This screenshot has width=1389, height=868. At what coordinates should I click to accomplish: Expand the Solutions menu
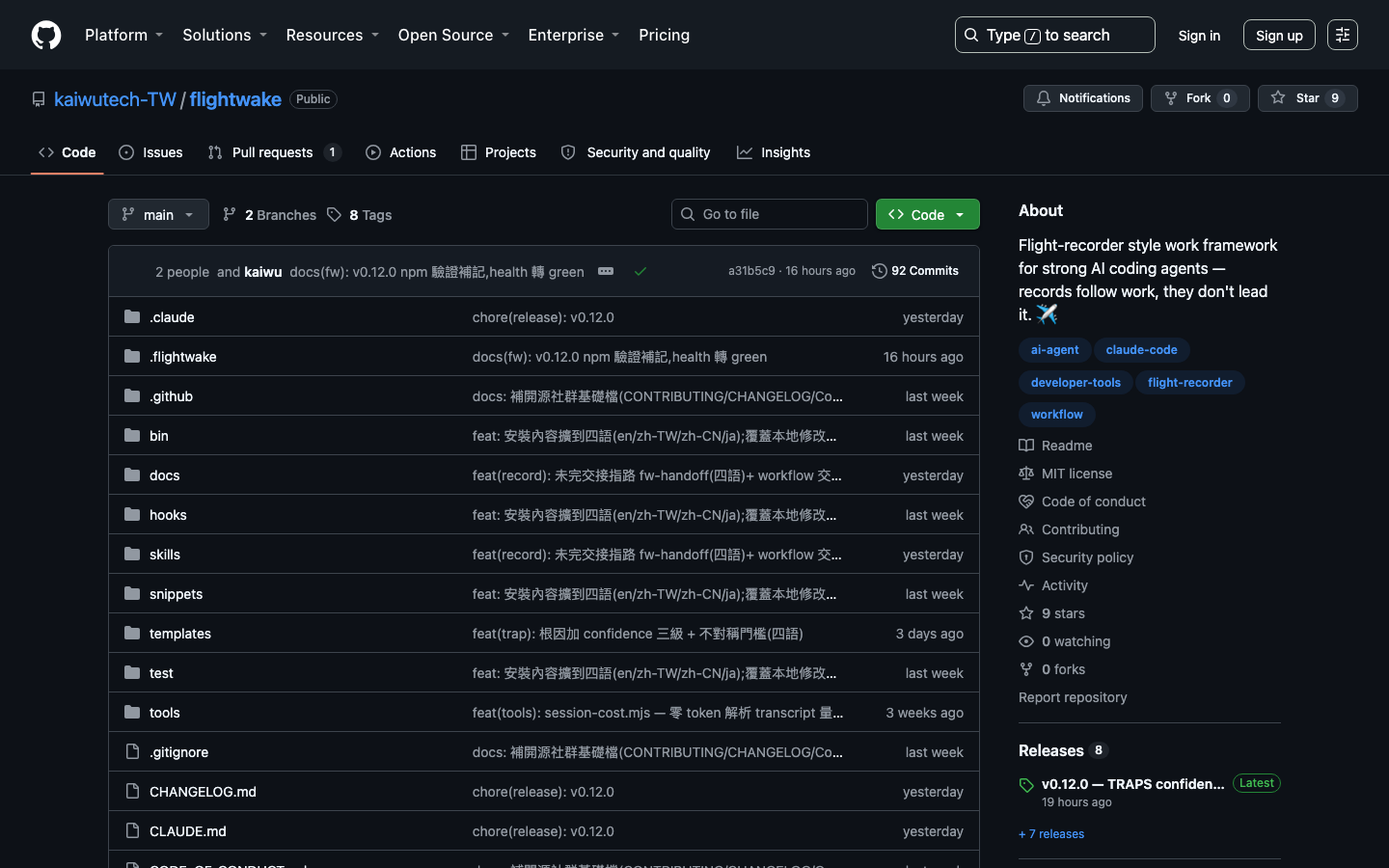tap(225, 35)
